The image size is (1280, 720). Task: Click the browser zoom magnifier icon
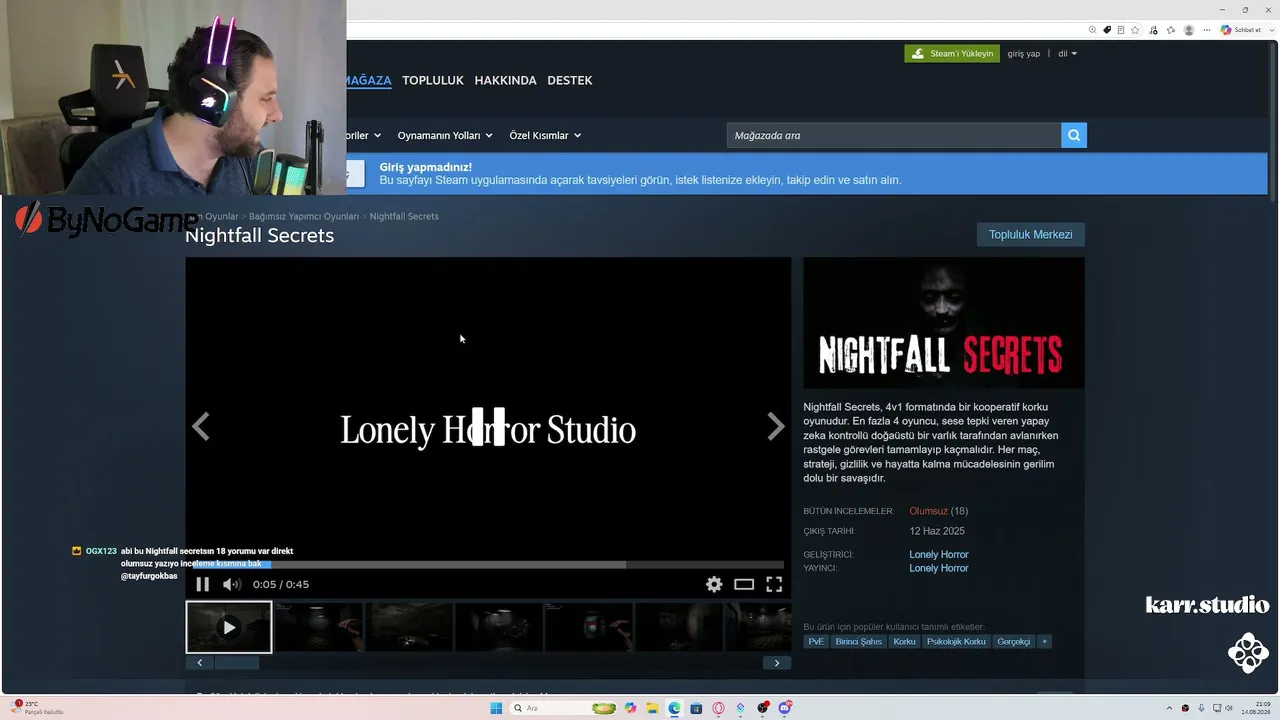click(1093, 30)
